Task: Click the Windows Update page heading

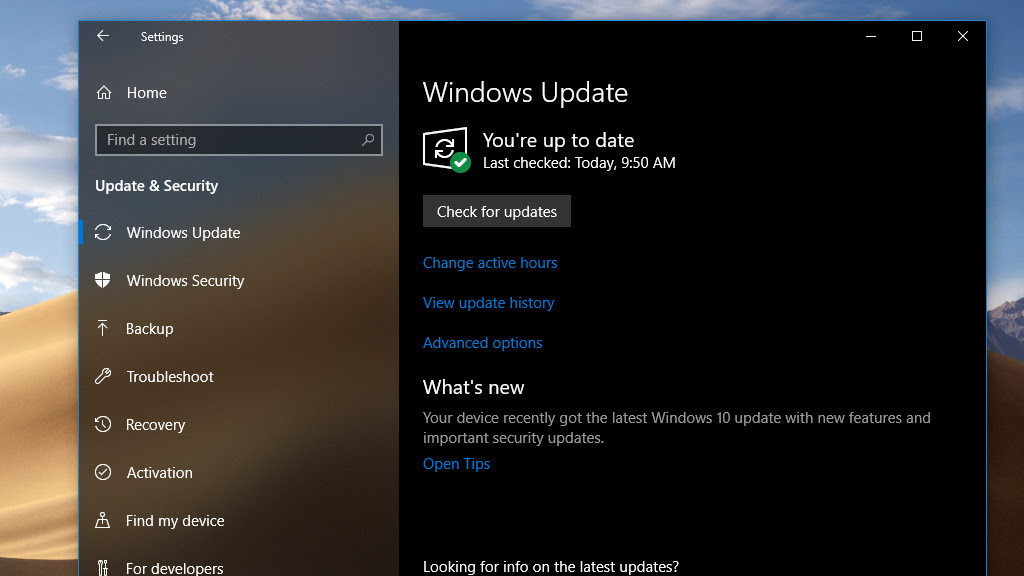Action: coord(525,93)
